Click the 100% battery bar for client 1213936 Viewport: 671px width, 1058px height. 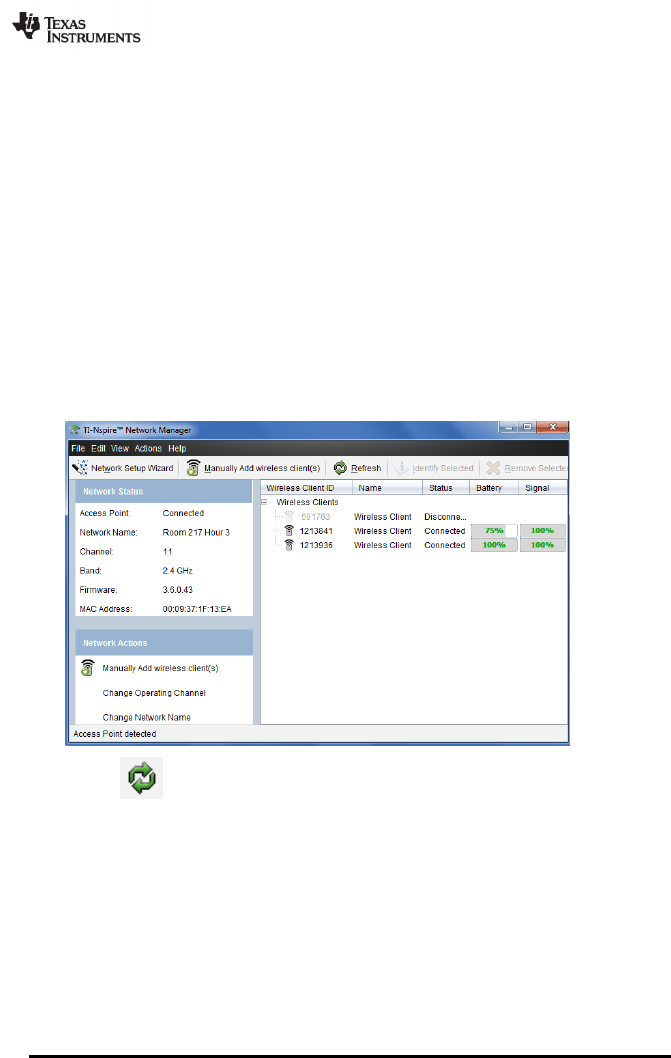[494, 545]
